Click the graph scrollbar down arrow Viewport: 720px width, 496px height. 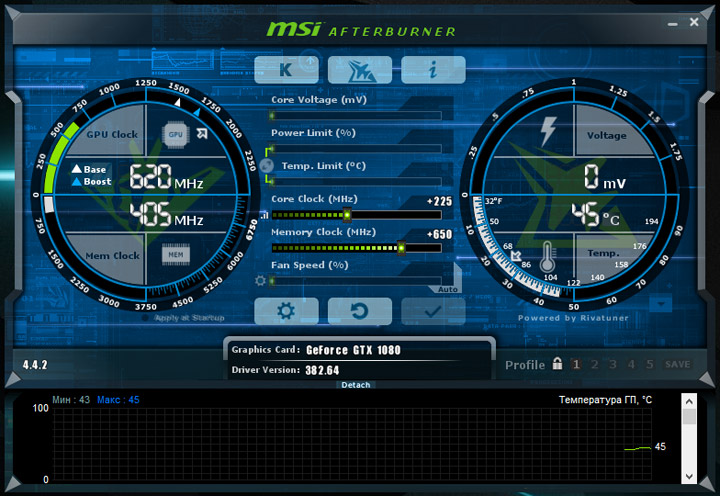689,476
